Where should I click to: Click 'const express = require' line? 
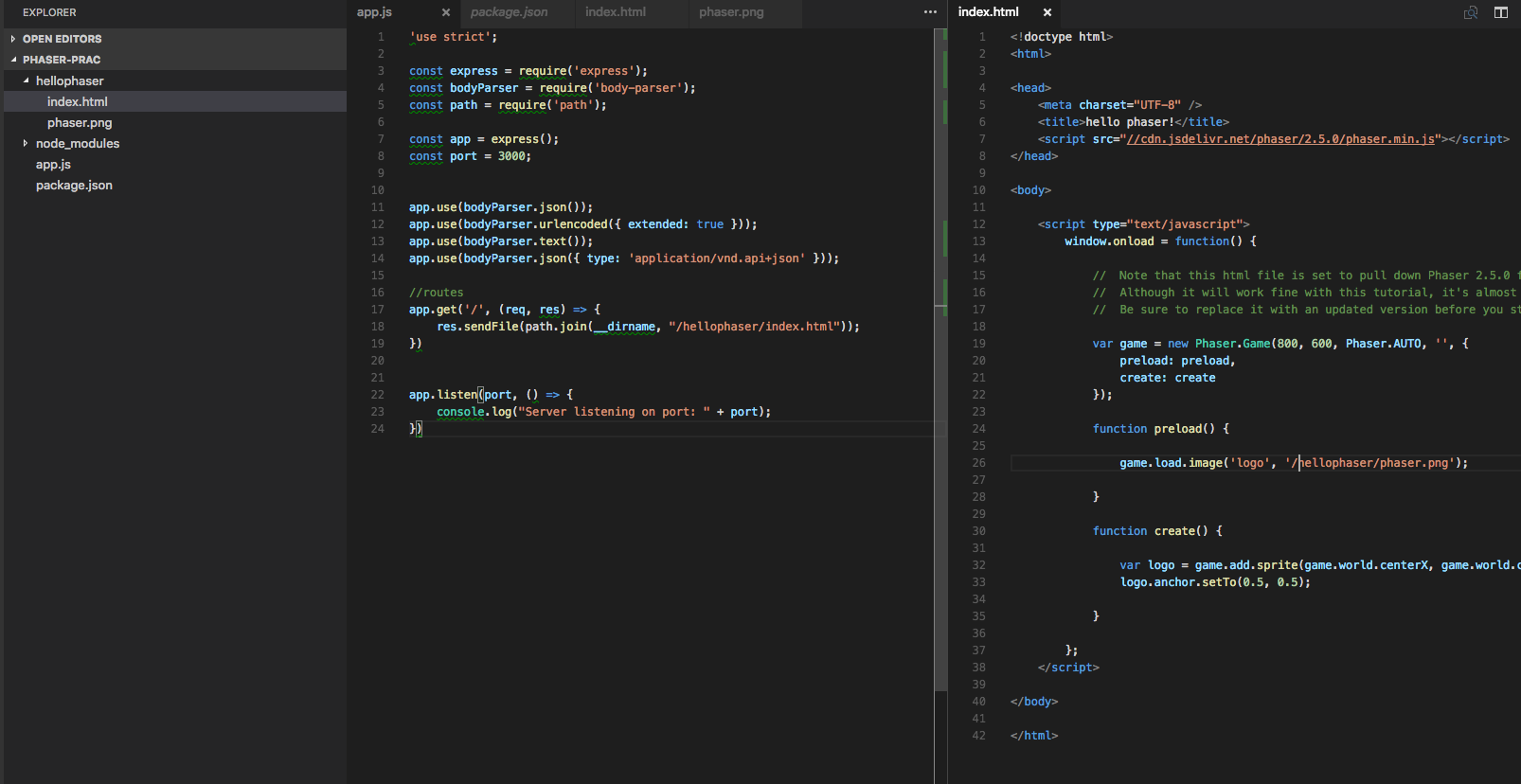click(528, 71)
